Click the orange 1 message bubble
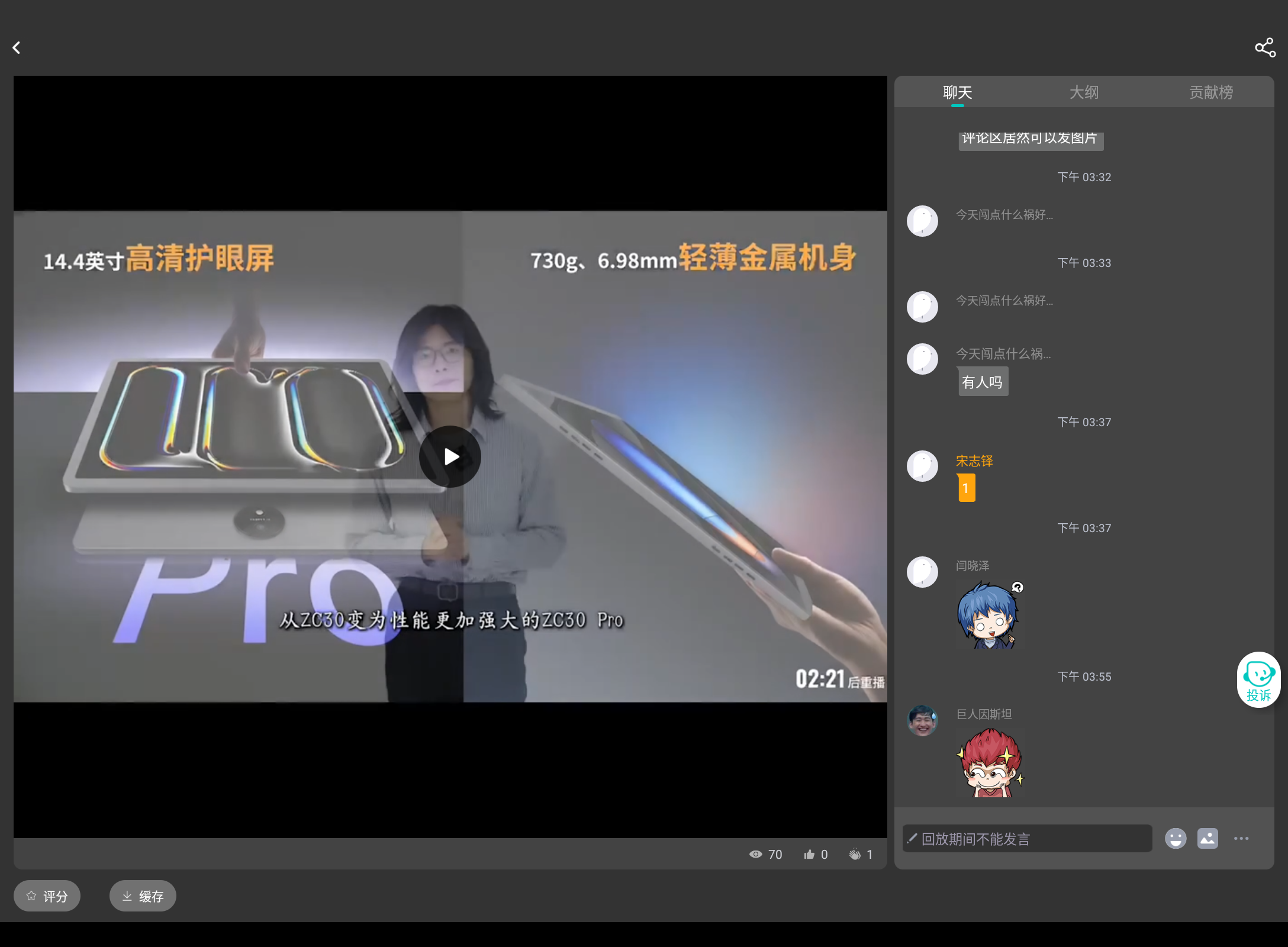 point(966,488)
